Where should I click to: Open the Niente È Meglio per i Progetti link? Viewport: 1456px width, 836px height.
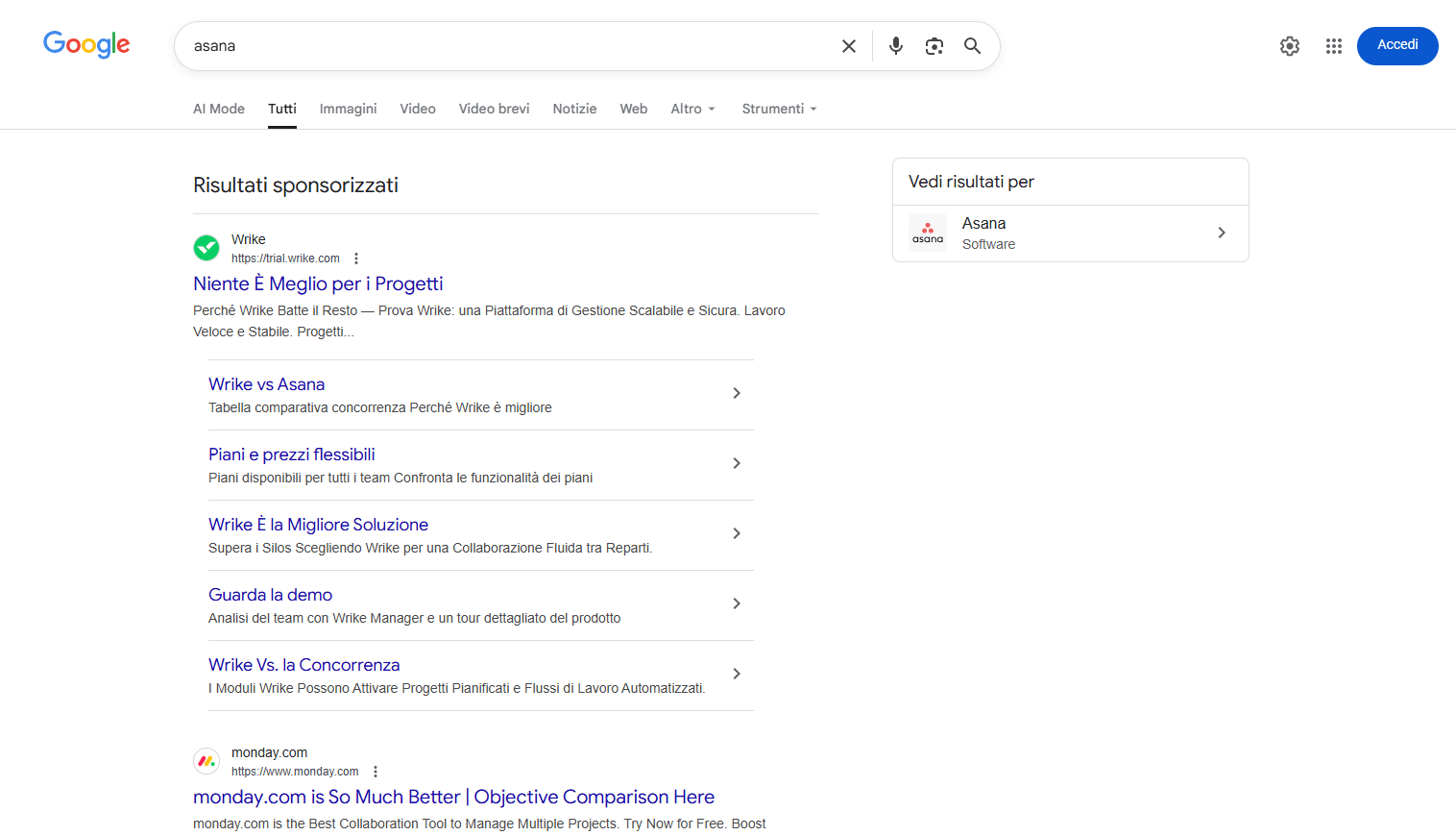[318, 283]
